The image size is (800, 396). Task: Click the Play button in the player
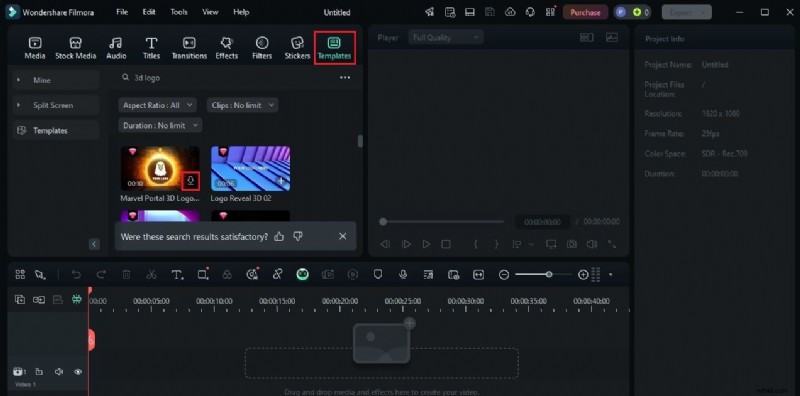pos(426,244)
